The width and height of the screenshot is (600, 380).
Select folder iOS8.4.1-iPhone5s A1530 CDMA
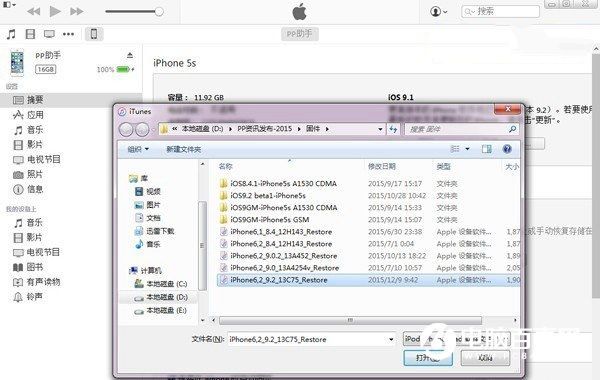tap(283, 184)
